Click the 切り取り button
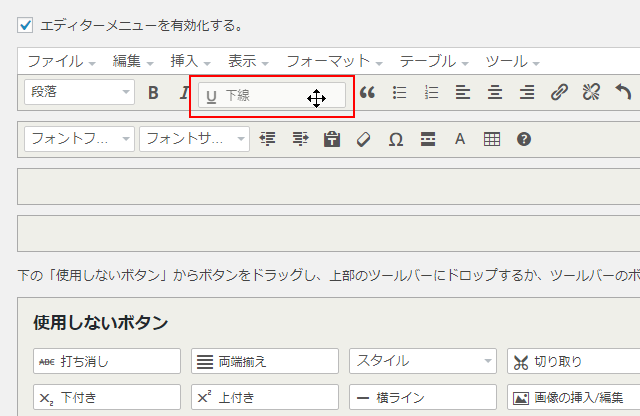The image size is (640, 416). [572, 361]
